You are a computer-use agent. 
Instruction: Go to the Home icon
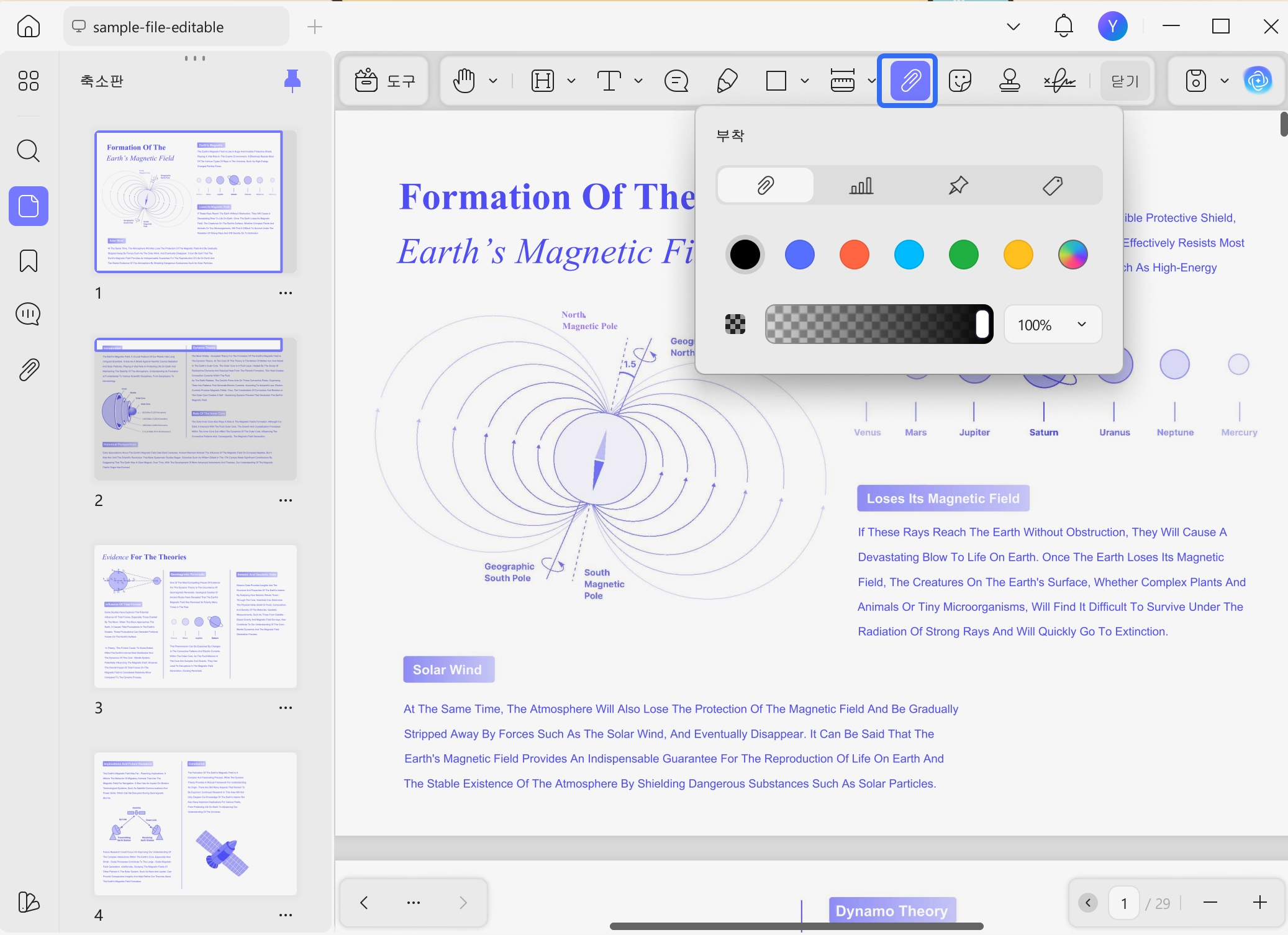coord(29,26)
